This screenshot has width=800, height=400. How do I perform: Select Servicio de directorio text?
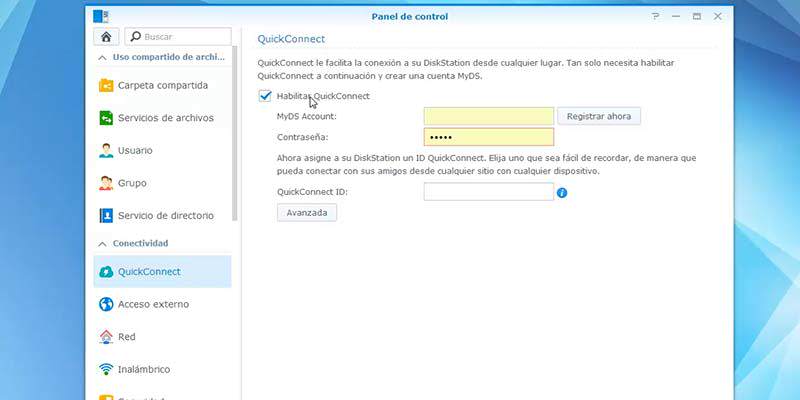click(x=166, y=215)
